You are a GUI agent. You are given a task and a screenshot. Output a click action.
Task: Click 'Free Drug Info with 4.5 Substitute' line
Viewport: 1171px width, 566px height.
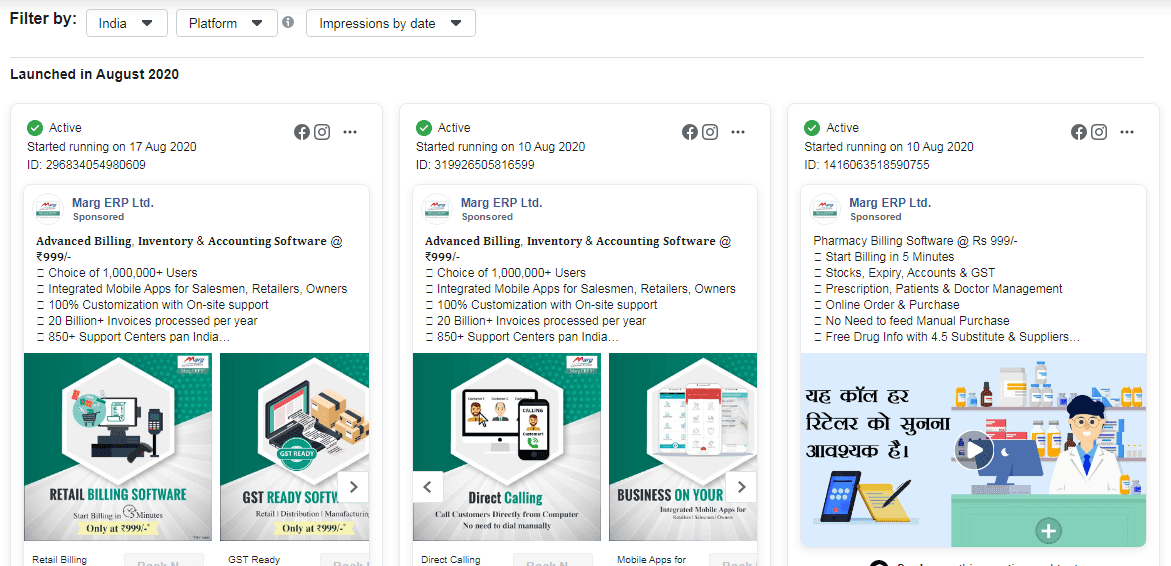946,337
